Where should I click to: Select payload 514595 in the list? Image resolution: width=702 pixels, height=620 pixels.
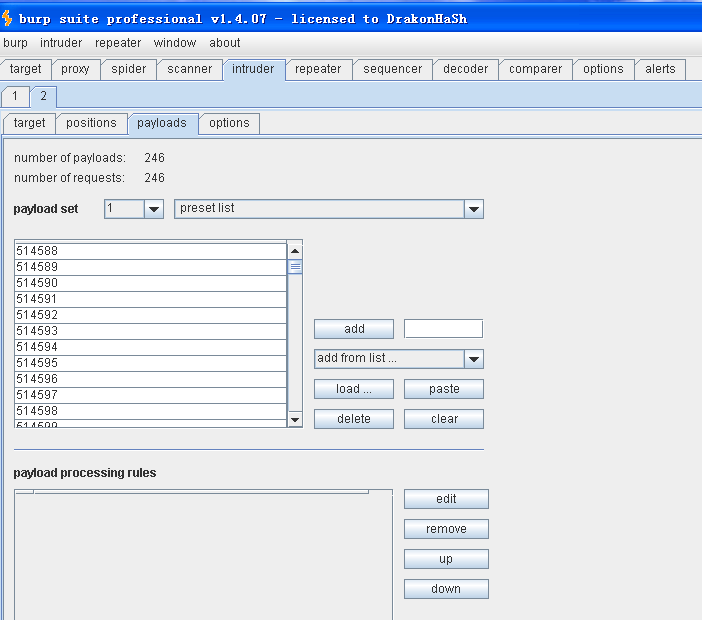[150, 363]
